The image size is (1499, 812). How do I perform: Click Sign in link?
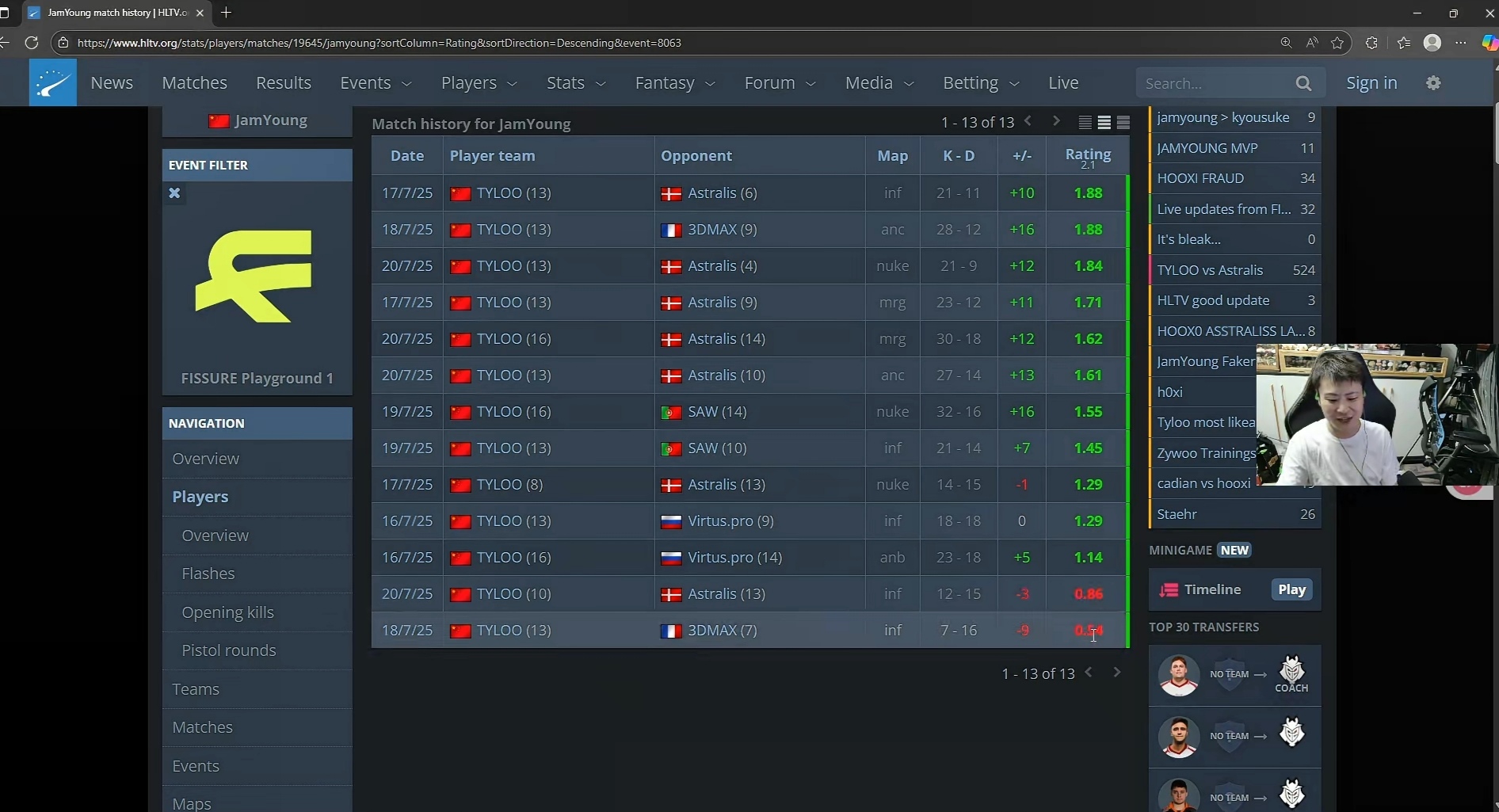click(x=1371, y=83)
